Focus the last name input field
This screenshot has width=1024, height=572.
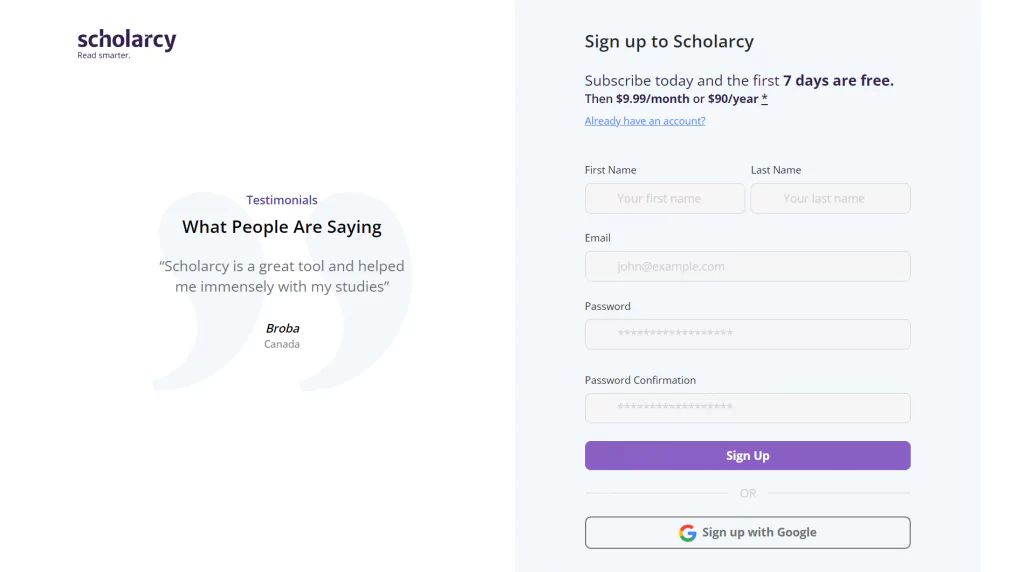(830, 199)
